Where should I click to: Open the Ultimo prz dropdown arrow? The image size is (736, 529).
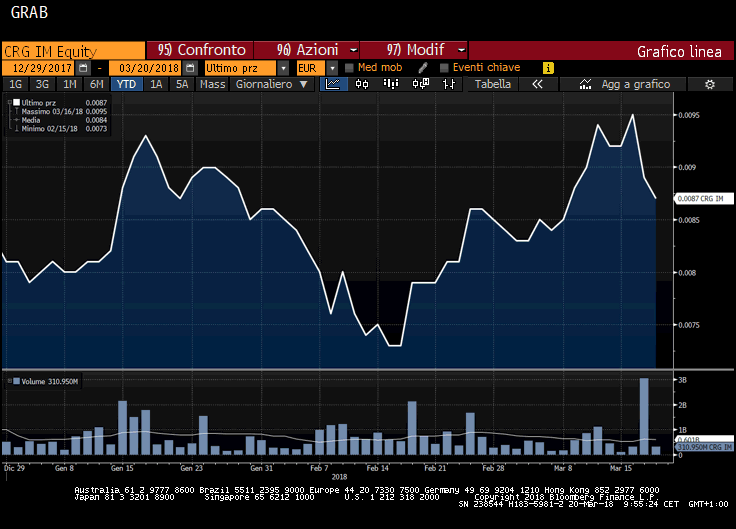click(x=283, y=68)
